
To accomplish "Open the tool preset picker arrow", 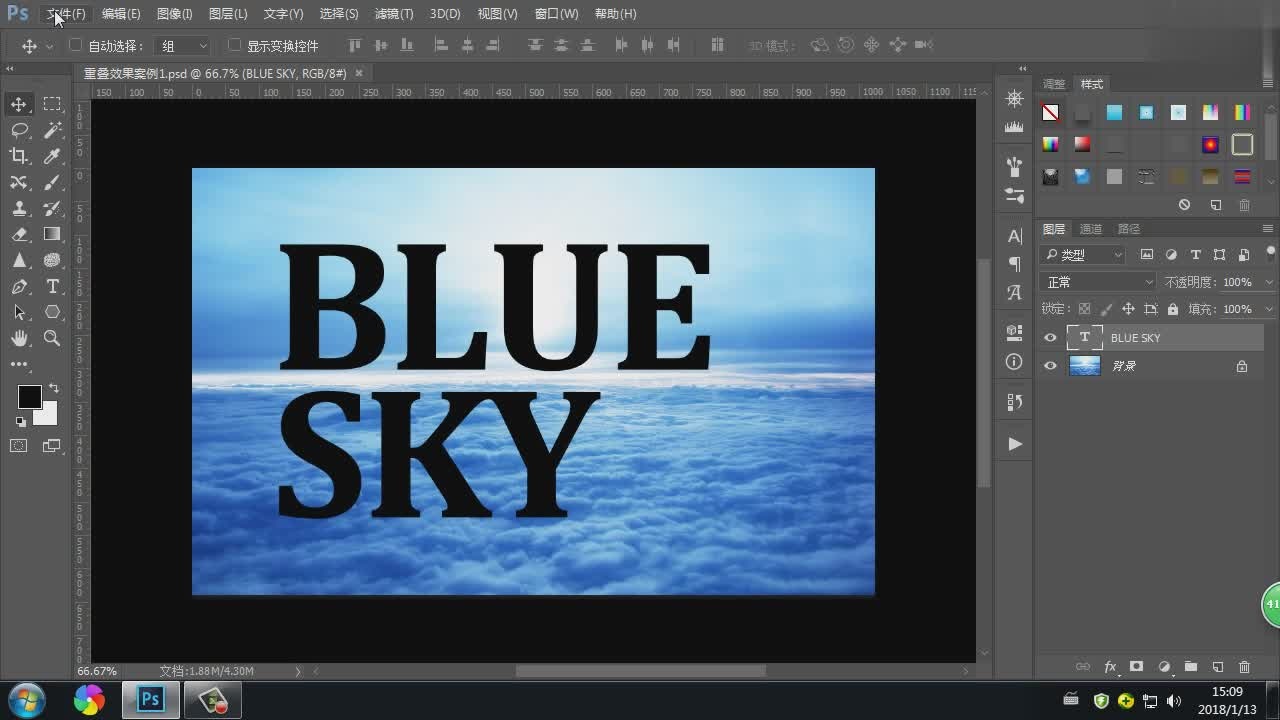I will coord(49,46).
